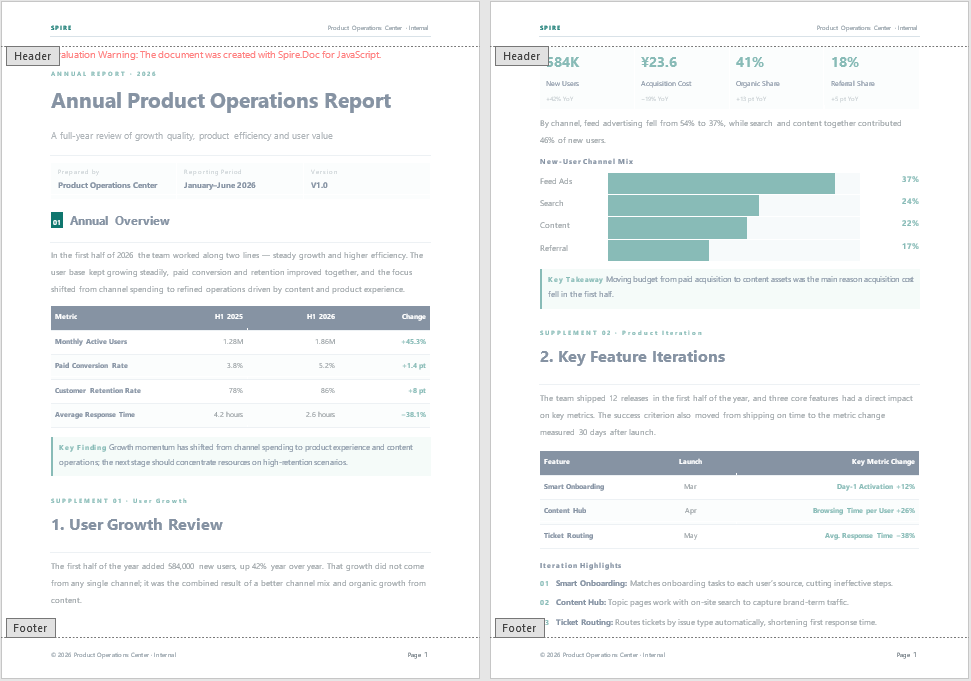Click the "H1 2025" column header
The width and height of the screenshot is (971, 681).
(x=229, y=316)
